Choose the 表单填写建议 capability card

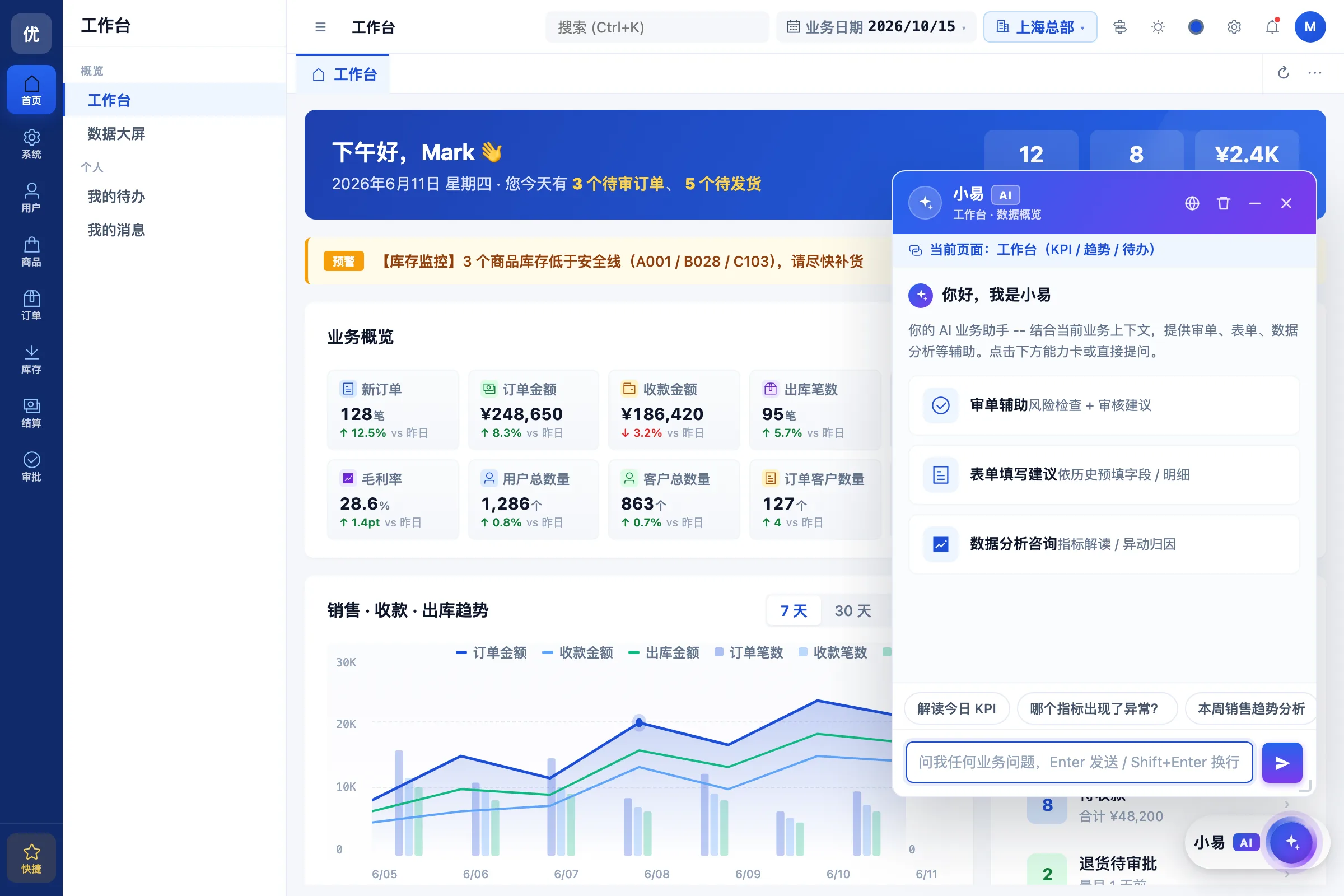click(x=1104, y=475)
